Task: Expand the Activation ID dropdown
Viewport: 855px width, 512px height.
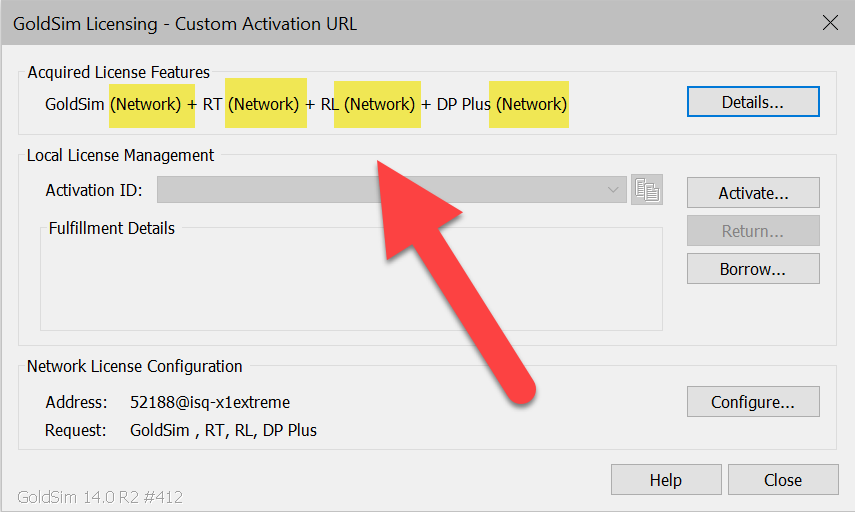Action: 613,190
